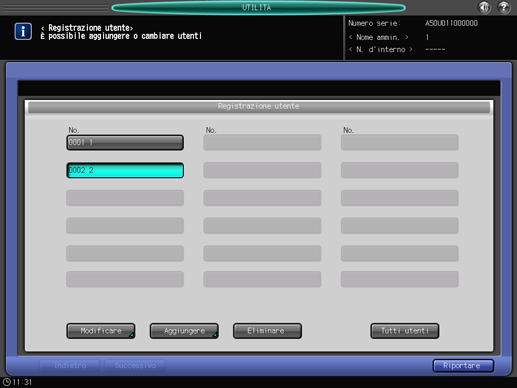
Task: Click the UTILITÀ title bar
Action: 258,8
